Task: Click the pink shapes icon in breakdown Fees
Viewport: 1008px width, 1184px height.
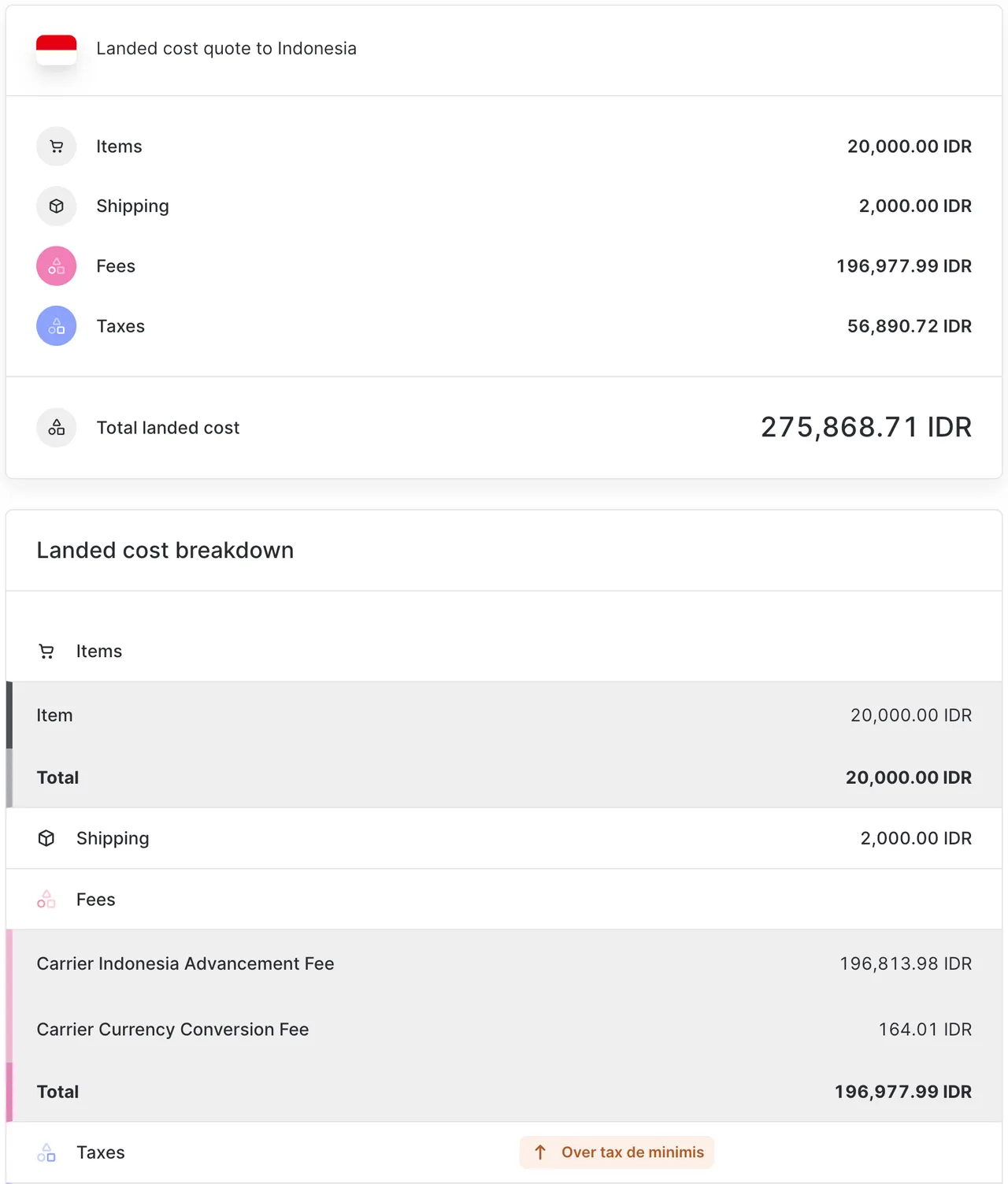Action: click(x=46, y=899)
